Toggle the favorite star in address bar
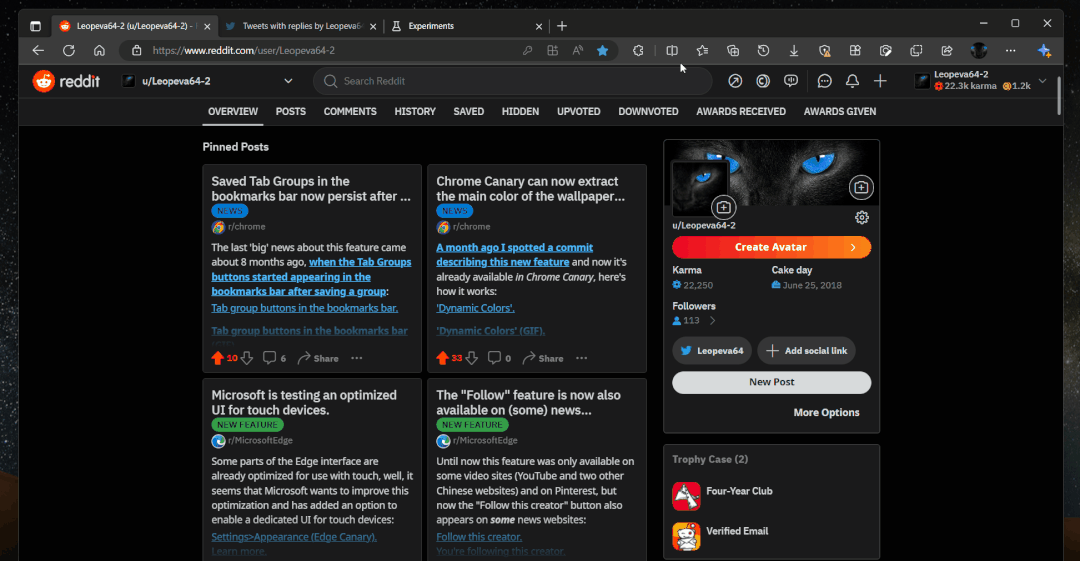Viewport: 1080px width, 561px height. point(602,50)
